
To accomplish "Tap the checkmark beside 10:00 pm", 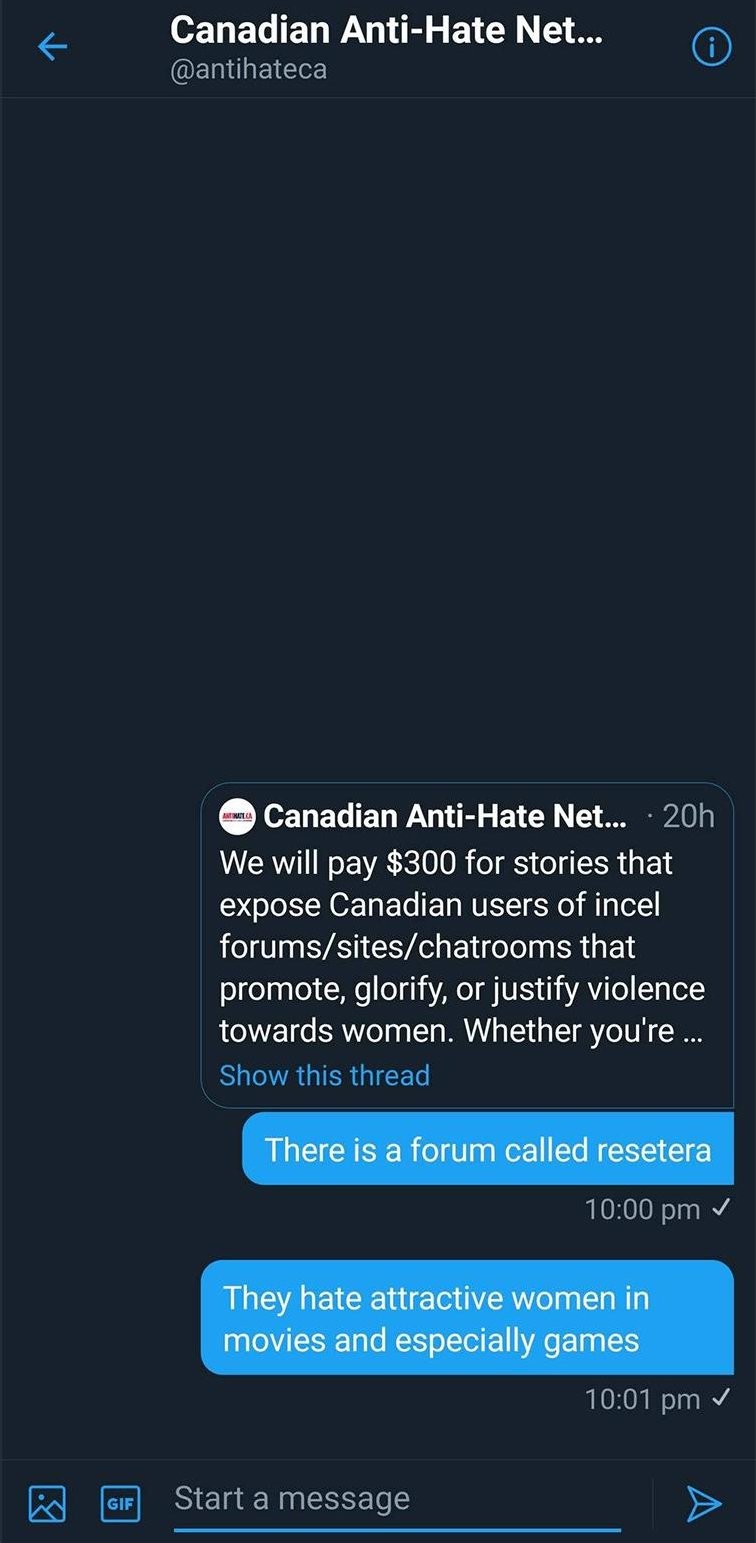I will [719, 1208].
